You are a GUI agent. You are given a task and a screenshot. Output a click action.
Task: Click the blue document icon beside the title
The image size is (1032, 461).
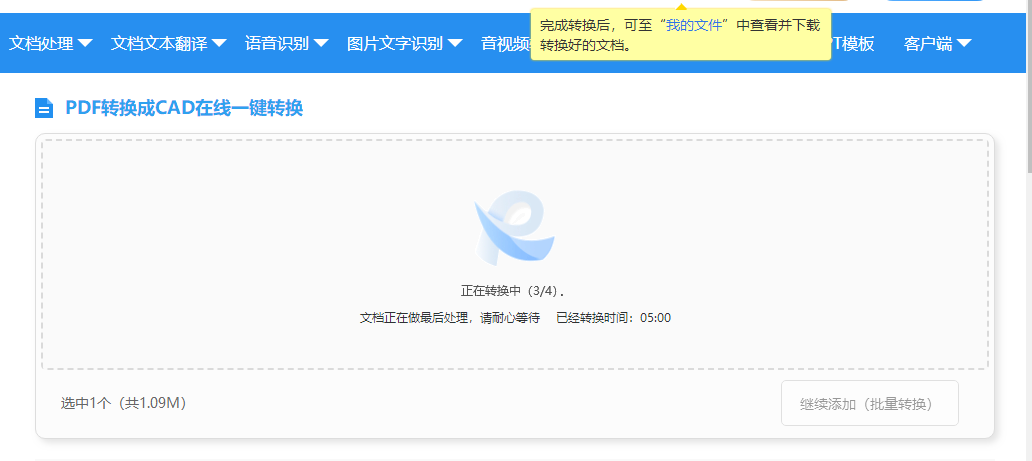(44, 107)
